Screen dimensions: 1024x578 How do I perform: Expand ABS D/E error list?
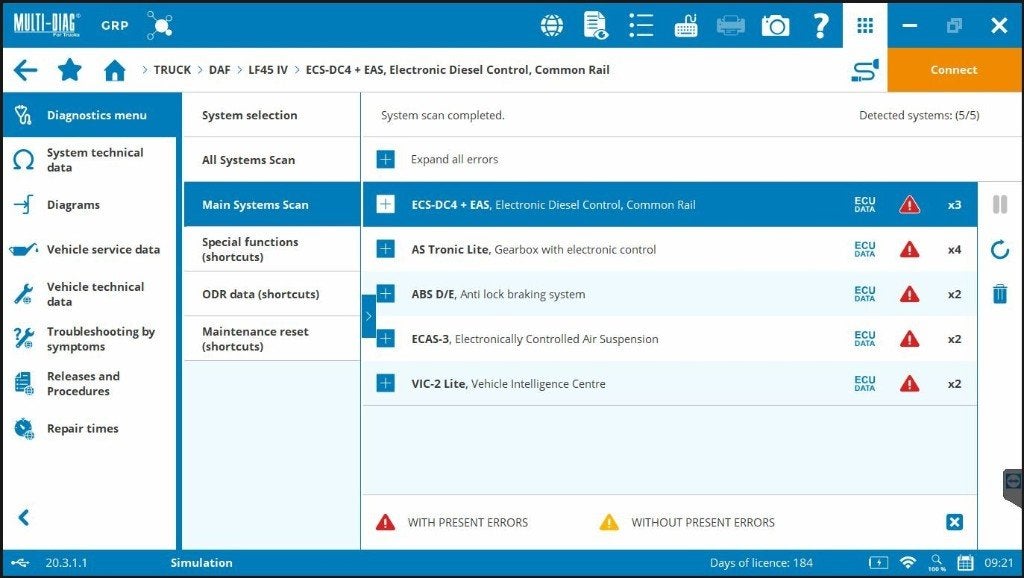click(x=385, y=294)
